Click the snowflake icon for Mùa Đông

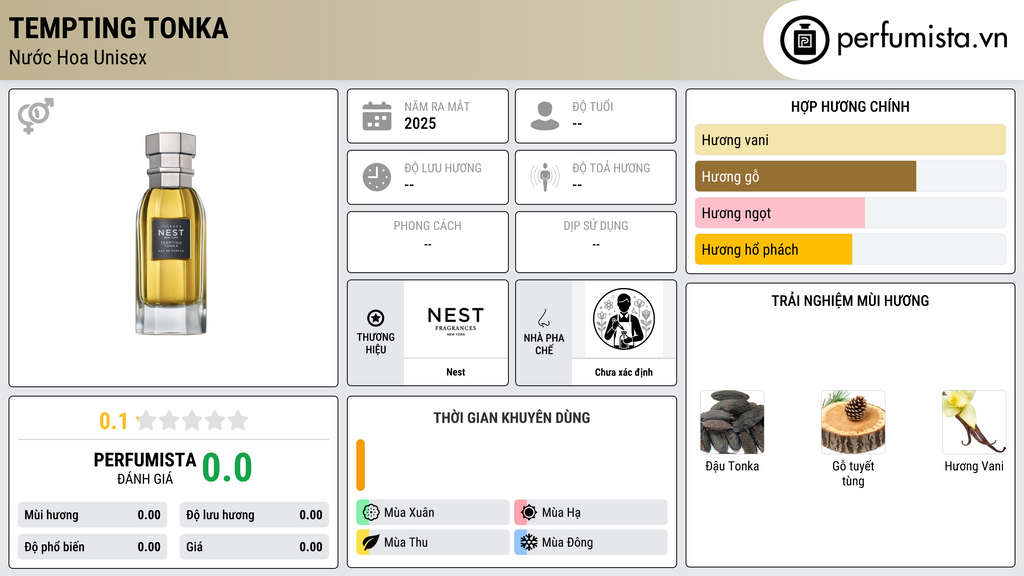click(529, 542)
